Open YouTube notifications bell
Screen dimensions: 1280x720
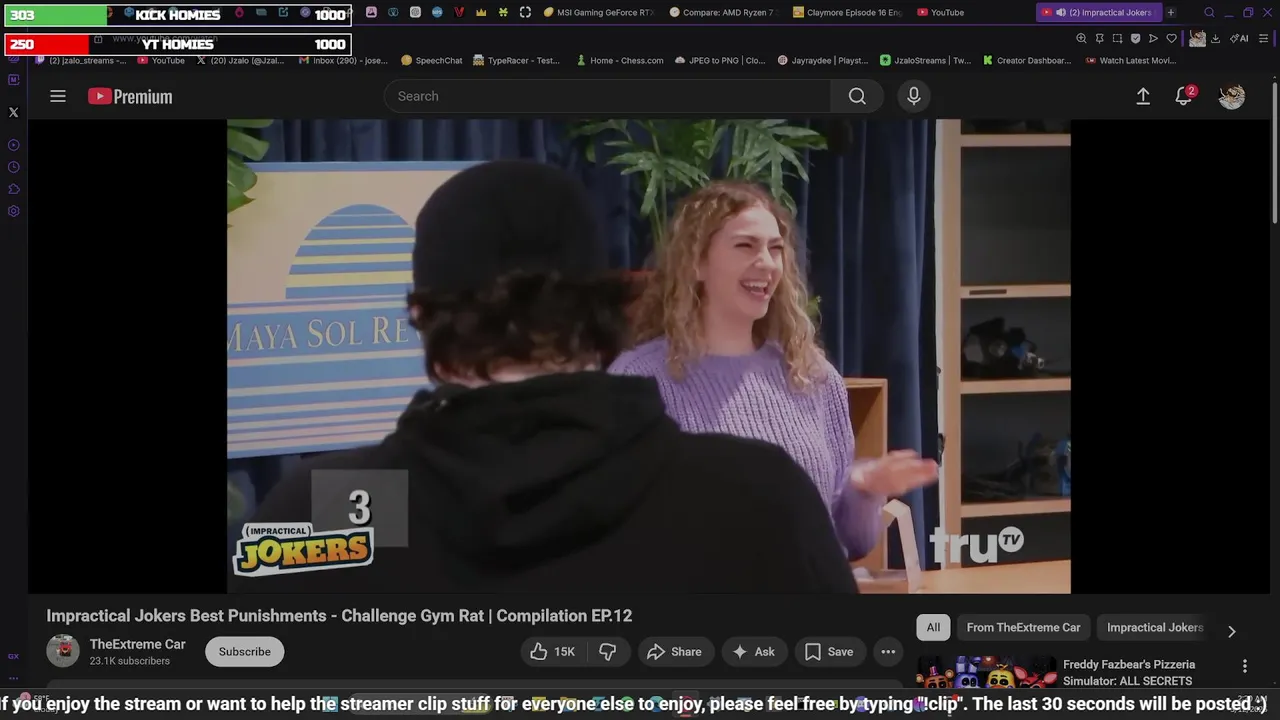click(x=1184, y=96)
